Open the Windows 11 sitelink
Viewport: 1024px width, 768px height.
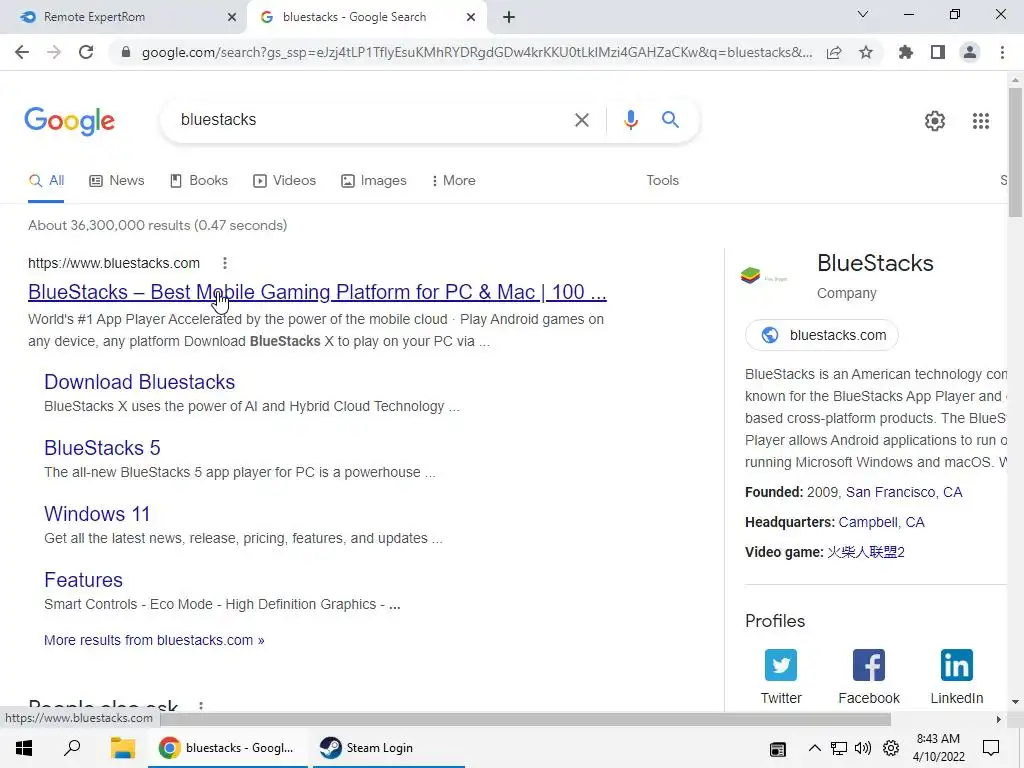click(x=97, y=514)
